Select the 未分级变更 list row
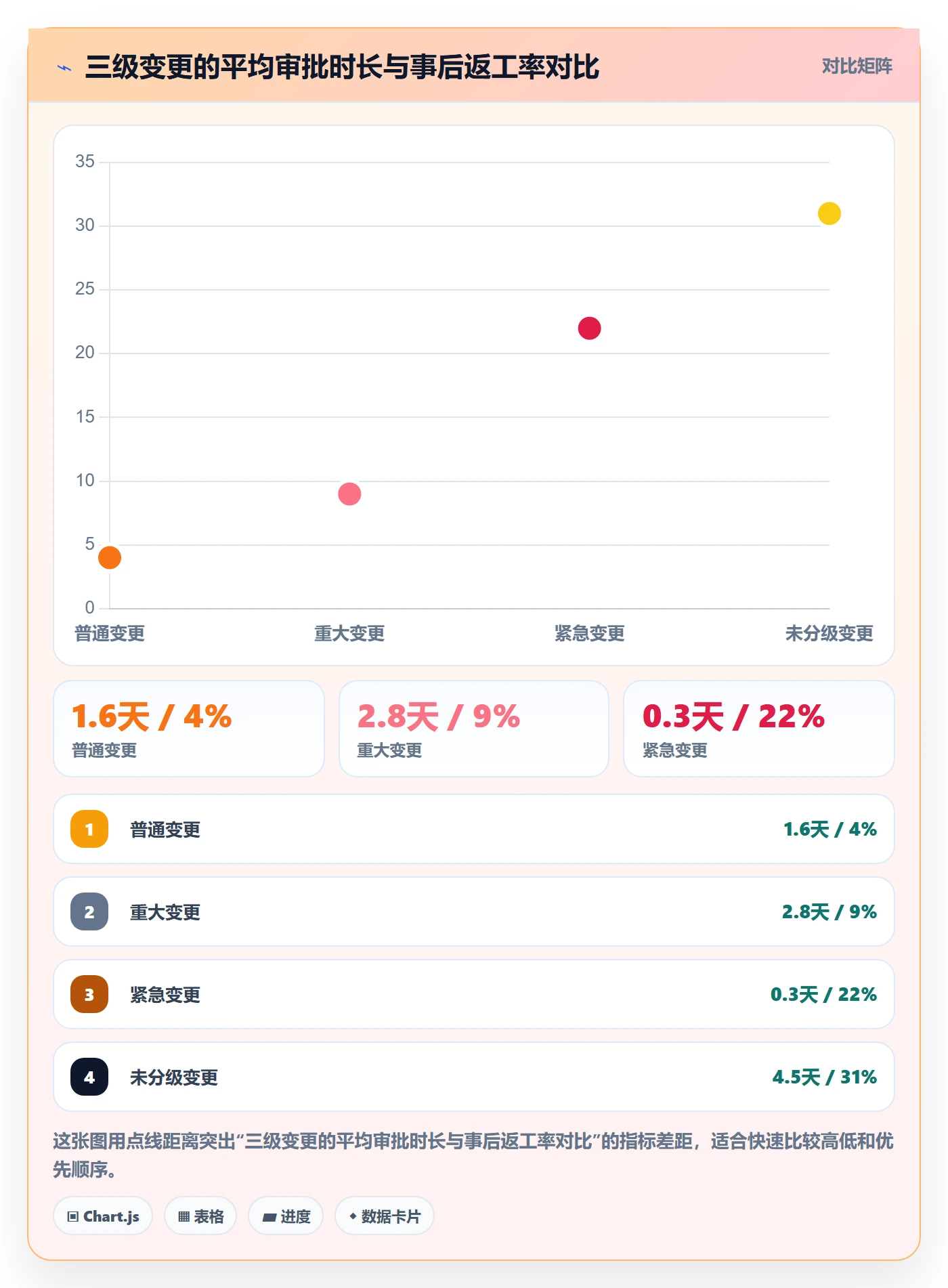This screenshot has height=1288, width=948. (x=474, y=1077)
